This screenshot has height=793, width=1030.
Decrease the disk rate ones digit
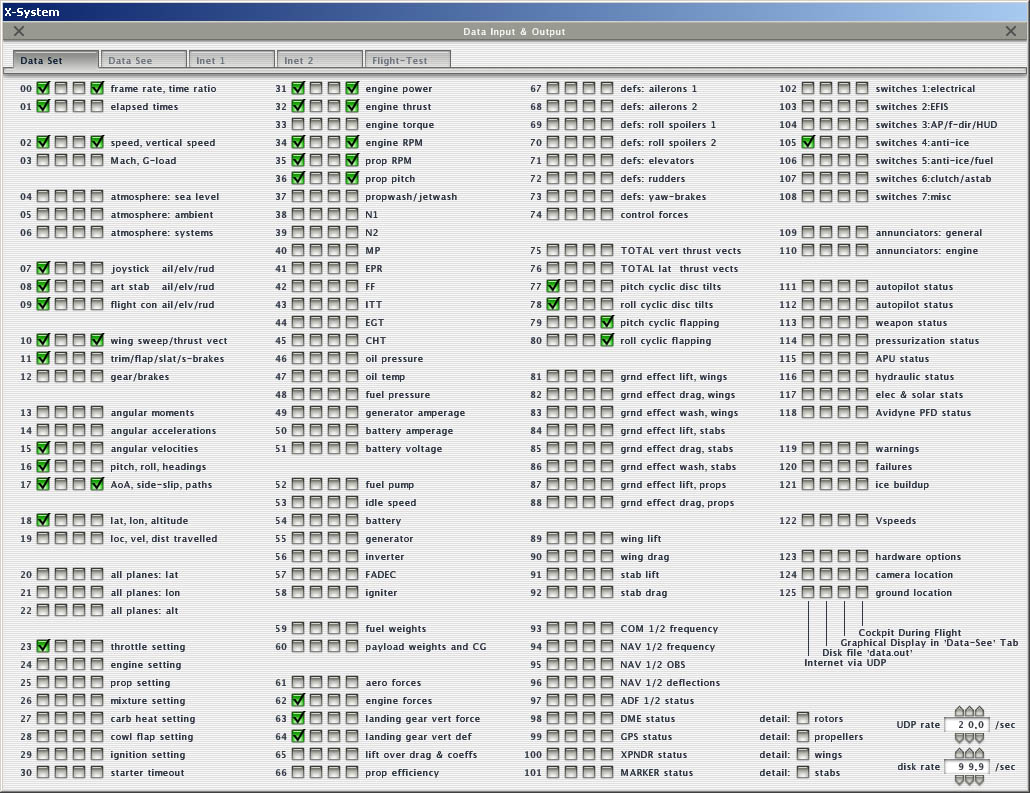[970, 780]
